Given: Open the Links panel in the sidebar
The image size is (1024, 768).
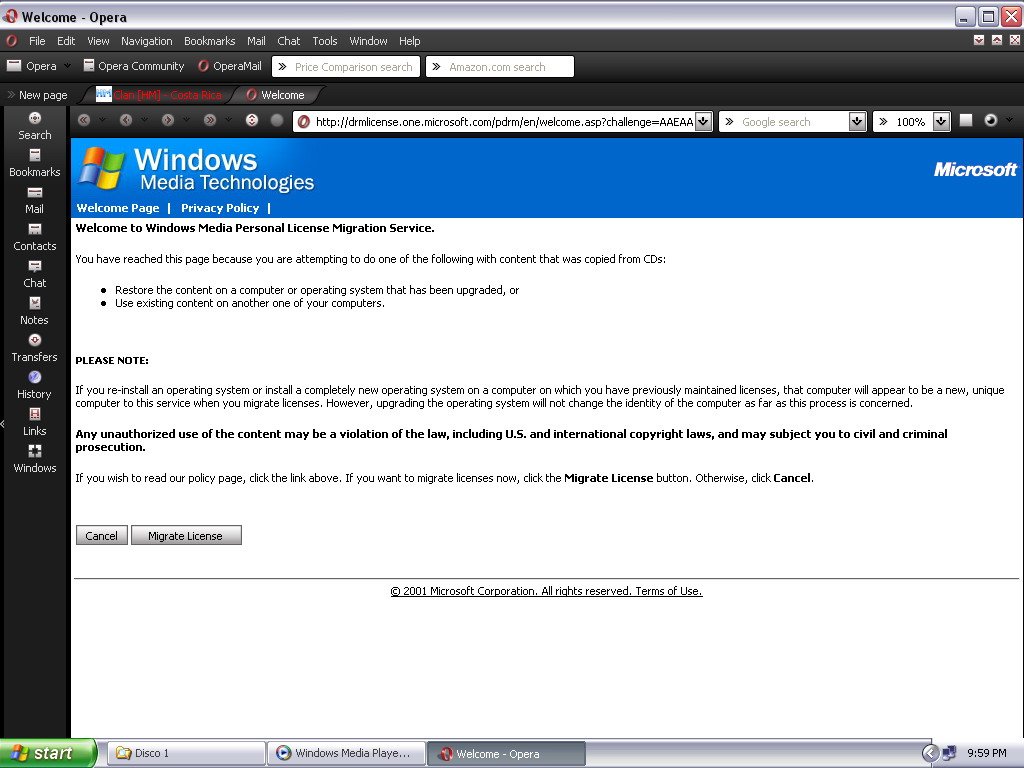Looking at the screenshot, I should coord(35,423).
